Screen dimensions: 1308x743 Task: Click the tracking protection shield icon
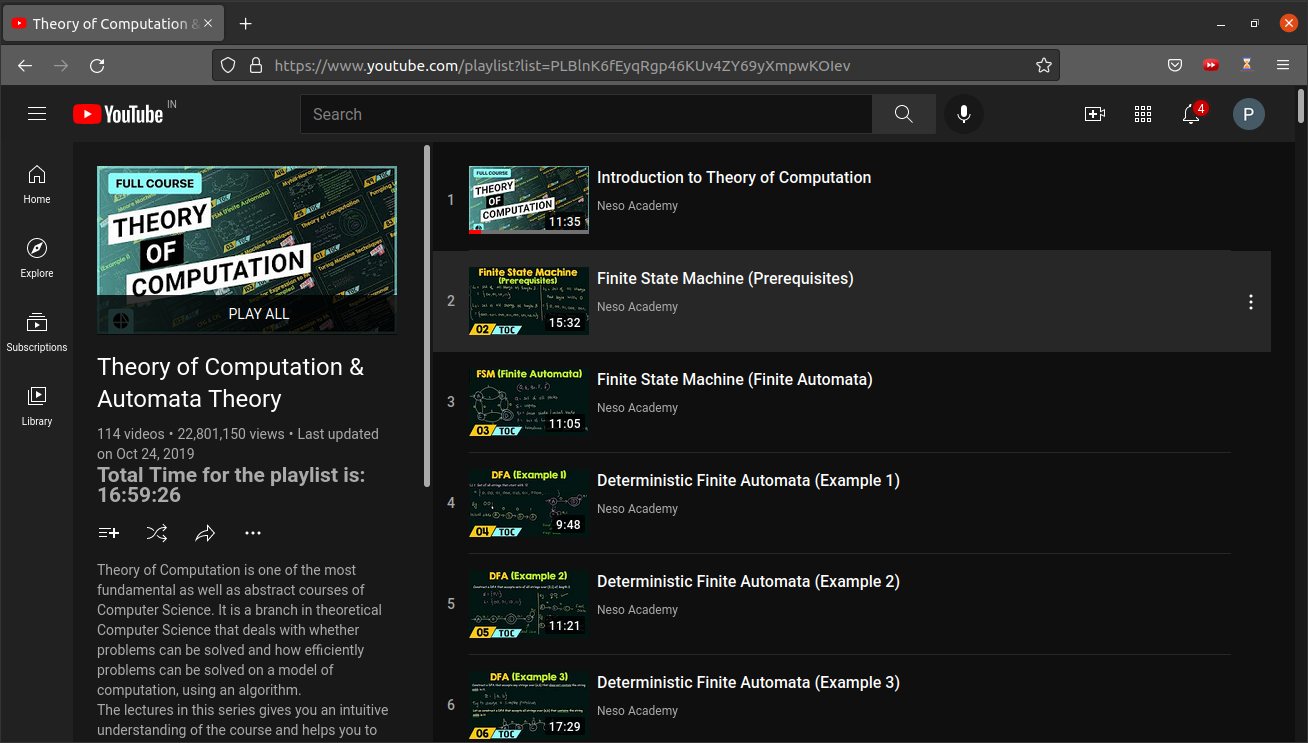tap(228, 65)
